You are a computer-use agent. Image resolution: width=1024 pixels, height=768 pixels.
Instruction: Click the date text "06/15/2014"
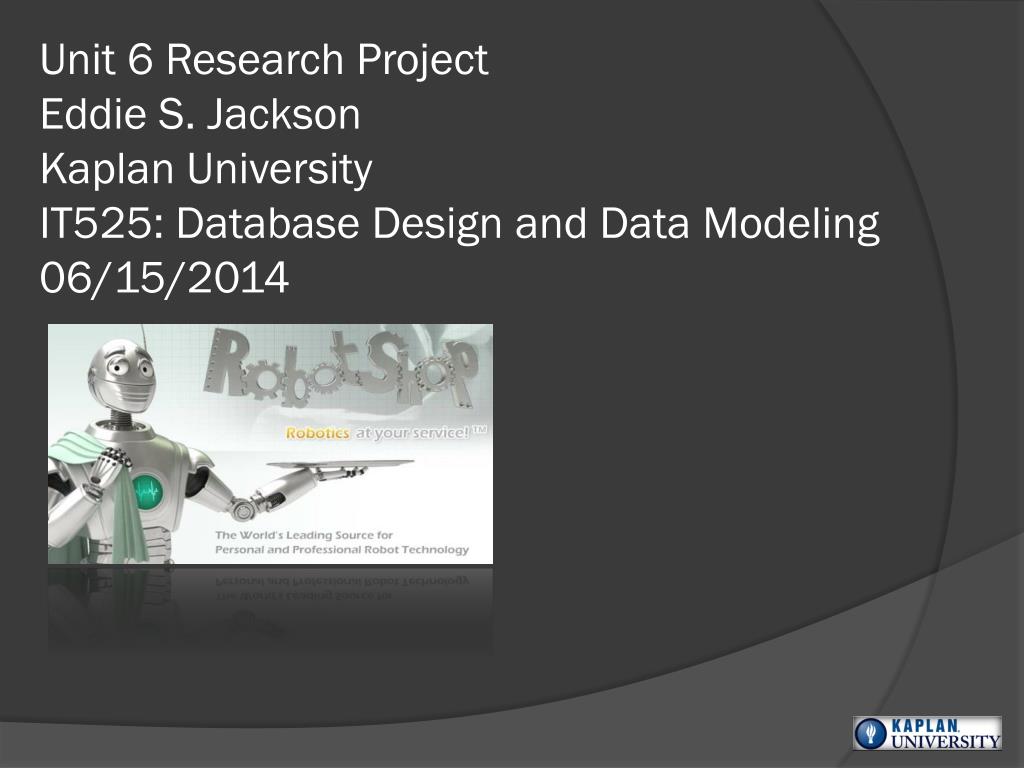click(165, 278)
